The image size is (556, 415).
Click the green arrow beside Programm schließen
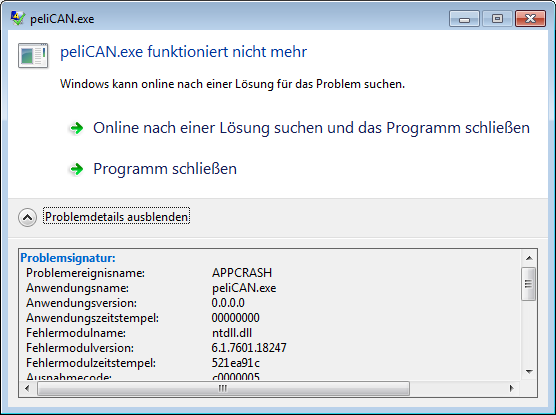(x=76, y=169)
